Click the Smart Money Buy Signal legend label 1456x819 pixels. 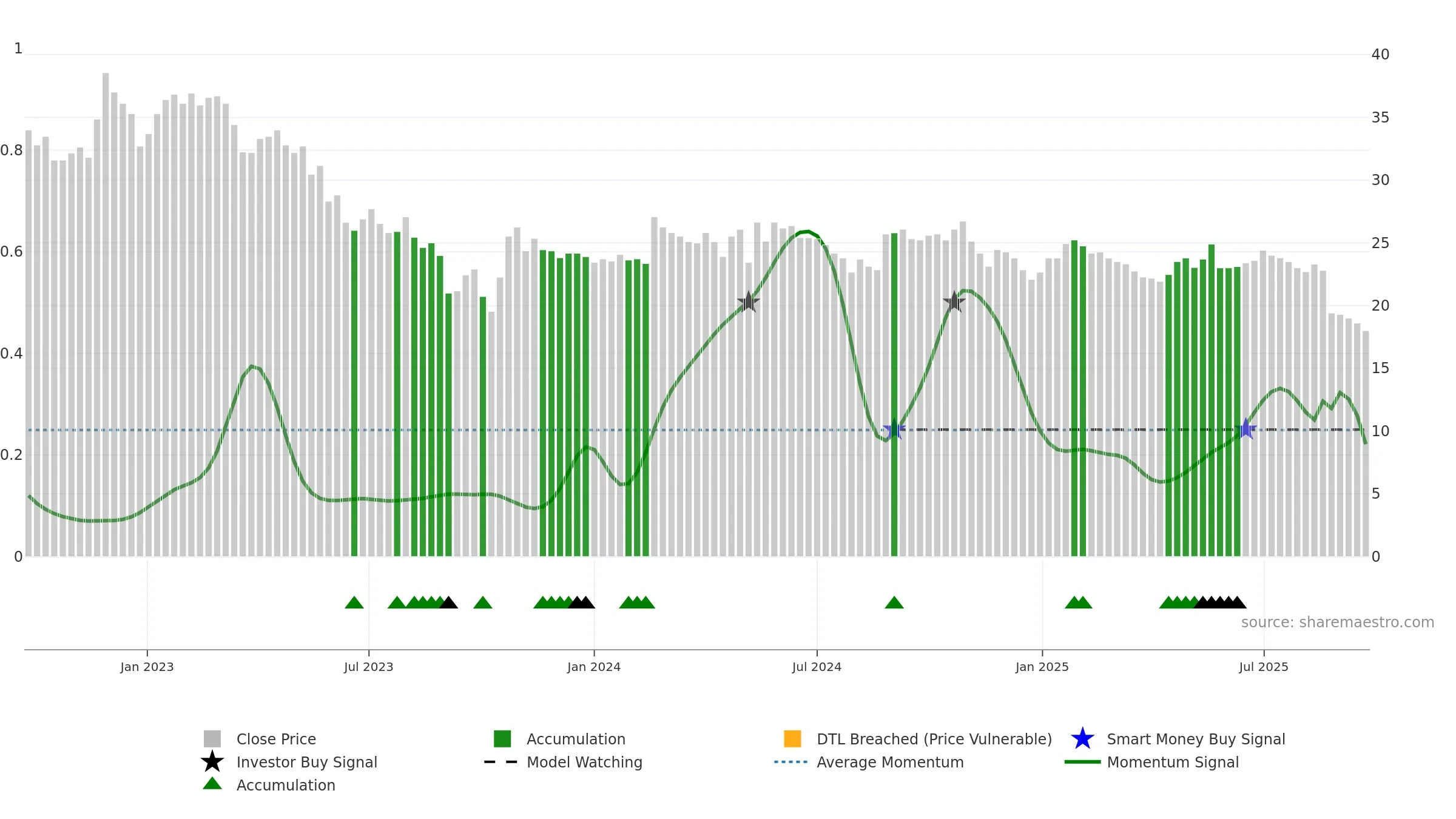(1196, 740)
